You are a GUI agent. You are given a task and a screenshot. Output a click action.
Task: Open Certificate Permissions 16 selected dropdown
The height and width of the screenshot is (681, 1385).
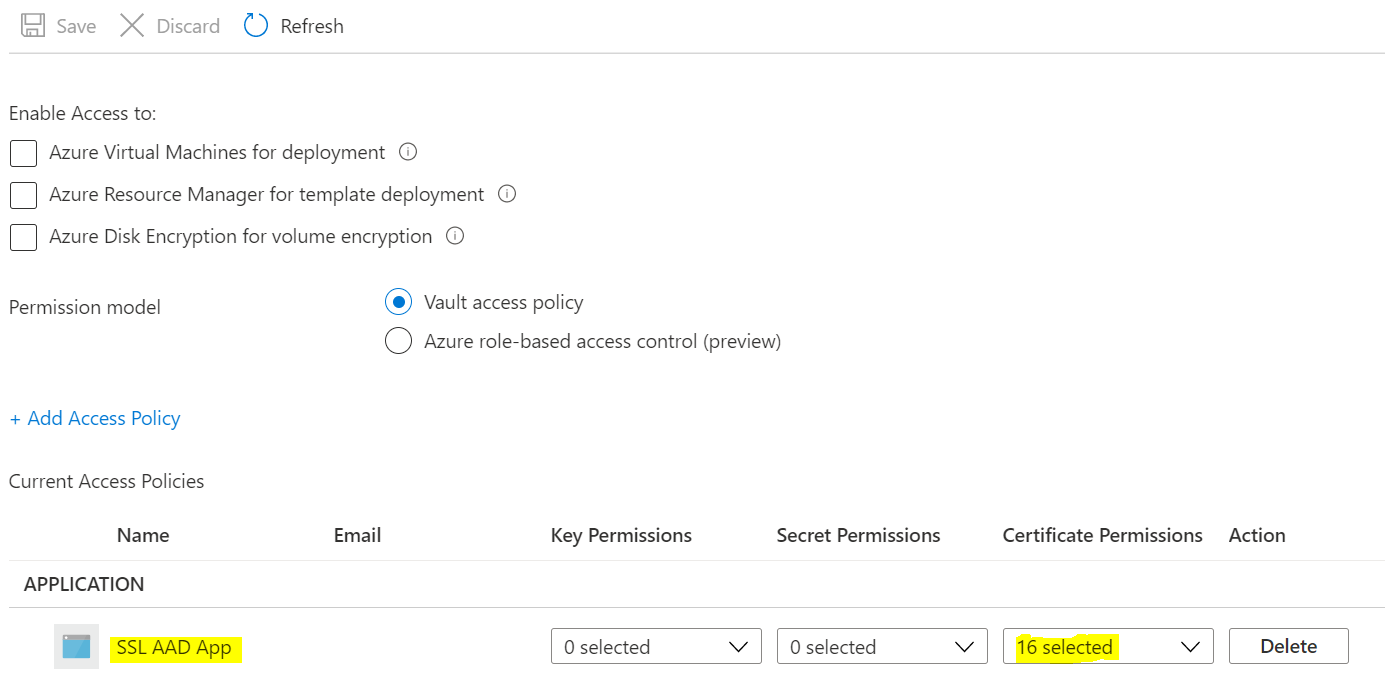pos(1108,647)
